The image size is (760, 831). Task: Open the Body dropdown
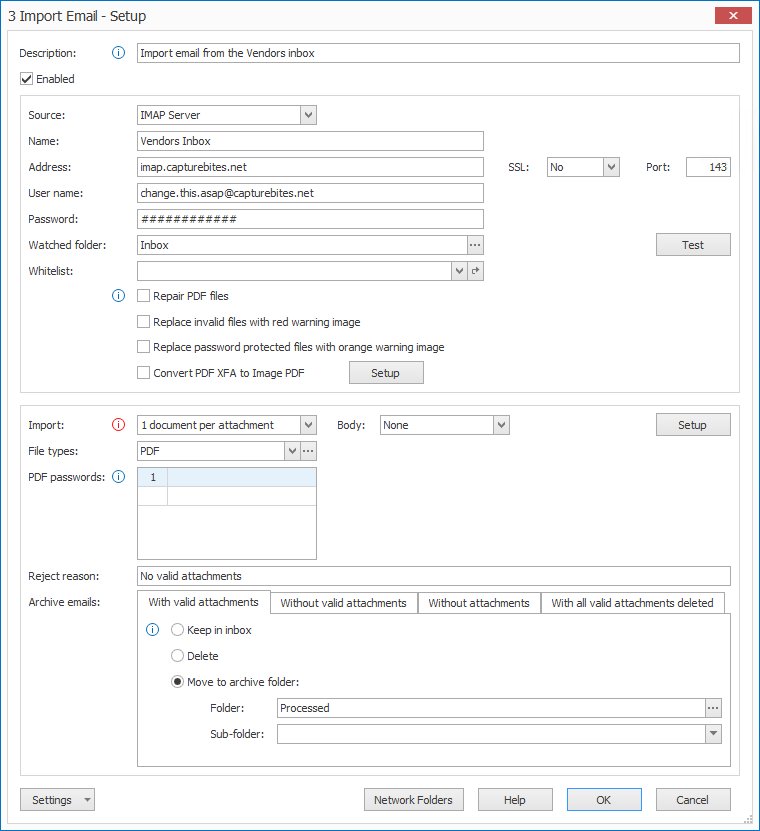[x=501, y=425]
